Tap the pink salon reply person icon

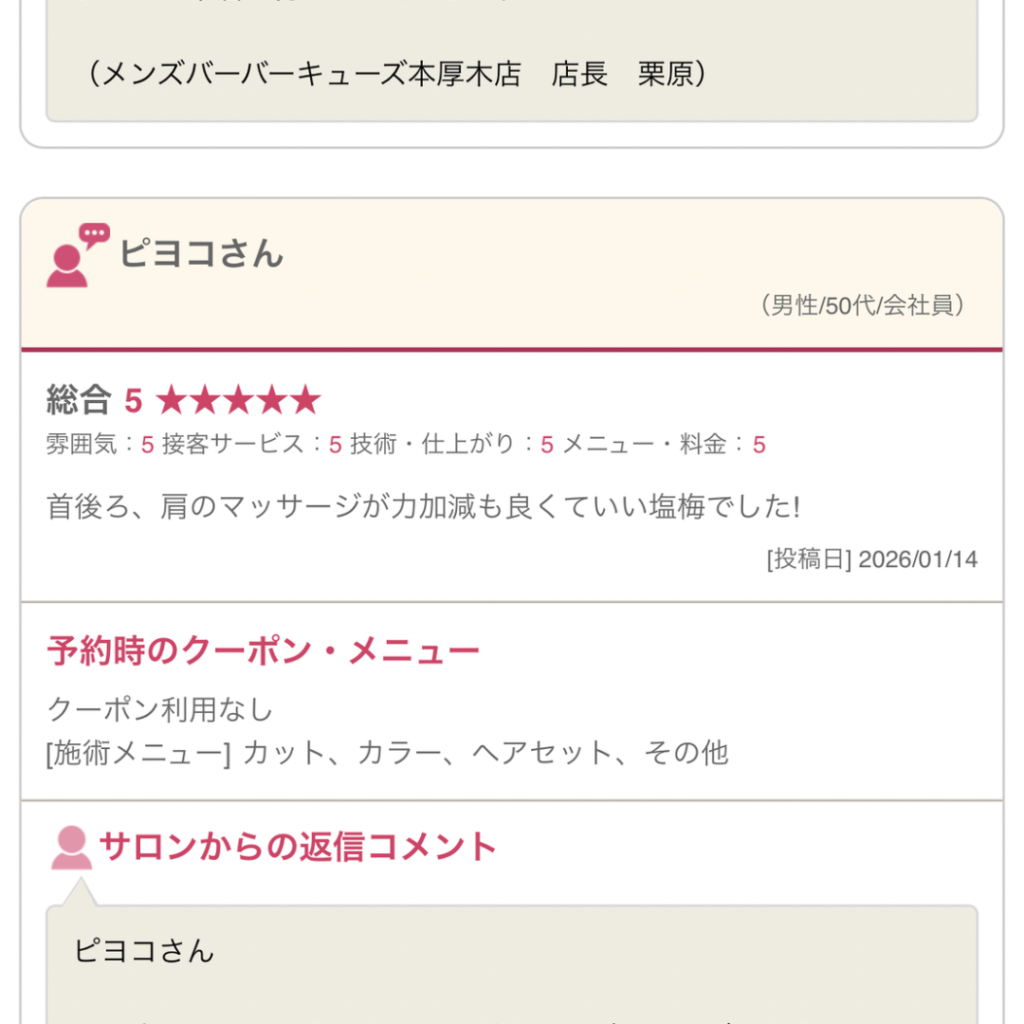click(x=71, y=848)
